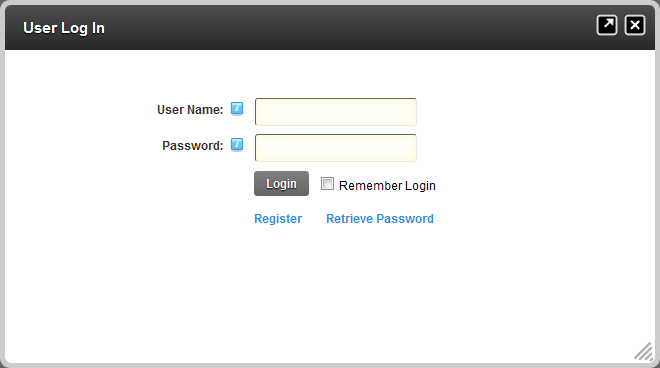Click the Password help icon
Viewport: 660px width, 368px height.
coord(237,144)
